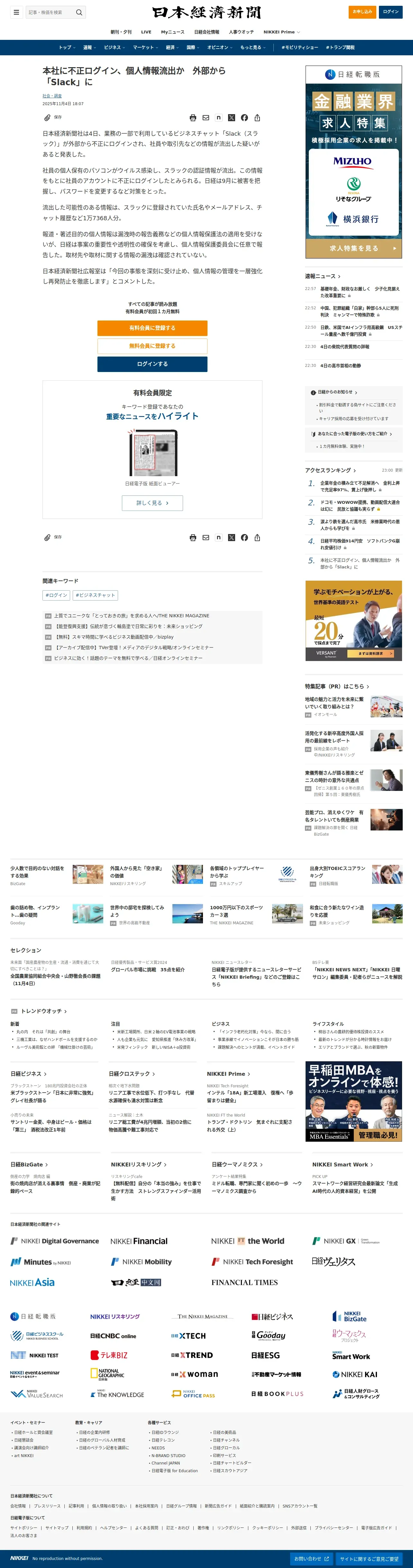Open the LIVE menu item
The height and width of the screenshot is (1568, 413).
coord(146,32)
